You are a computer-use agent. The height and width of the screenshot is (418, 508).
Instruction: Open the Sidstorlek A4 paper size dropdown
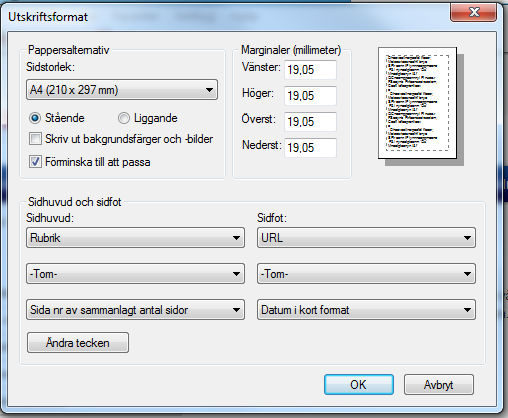coord(122,90)
